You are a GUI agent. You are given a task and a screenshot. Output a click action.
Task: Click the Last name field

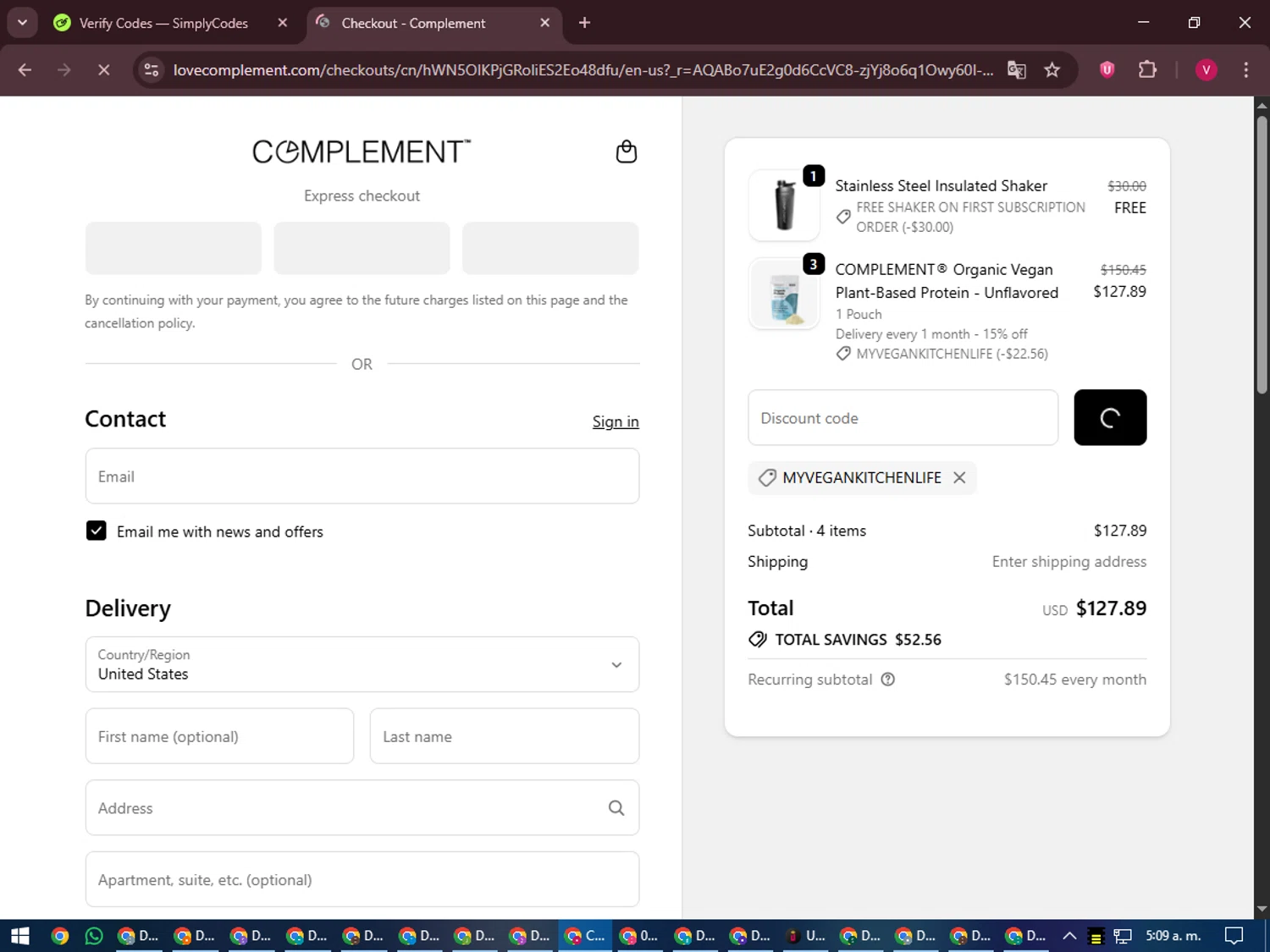505,736
